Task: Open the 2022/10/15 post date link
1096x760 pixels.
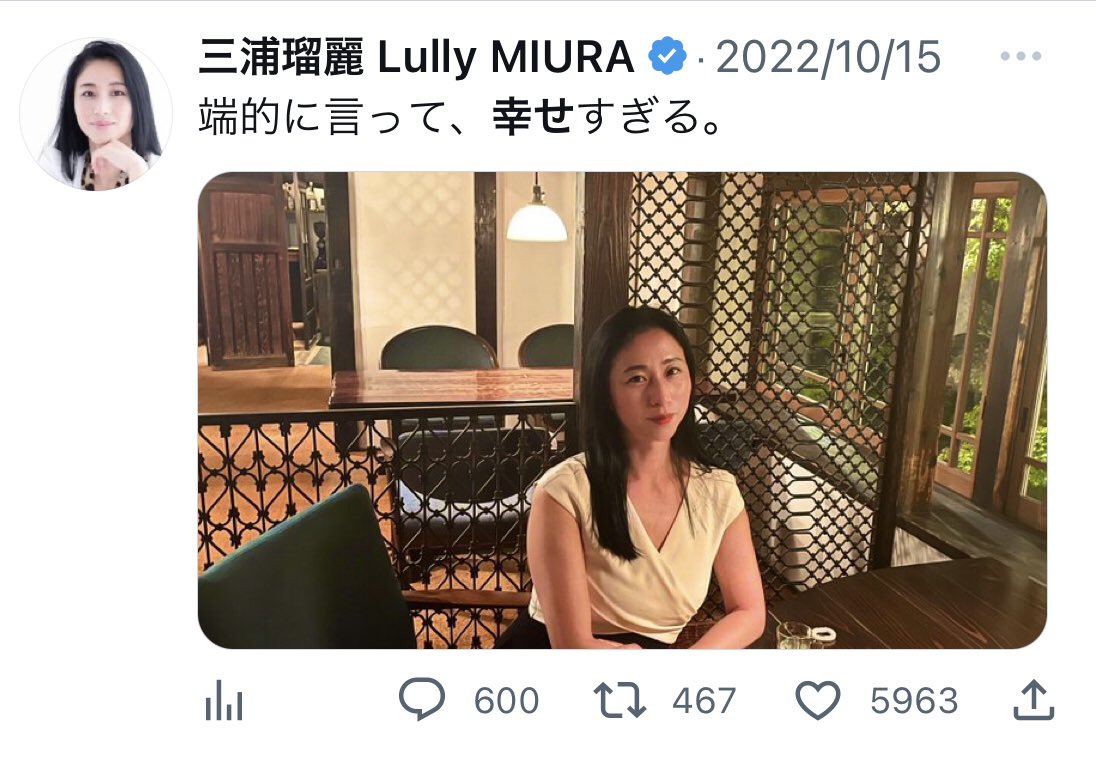Action: click(x=828, y=57)
